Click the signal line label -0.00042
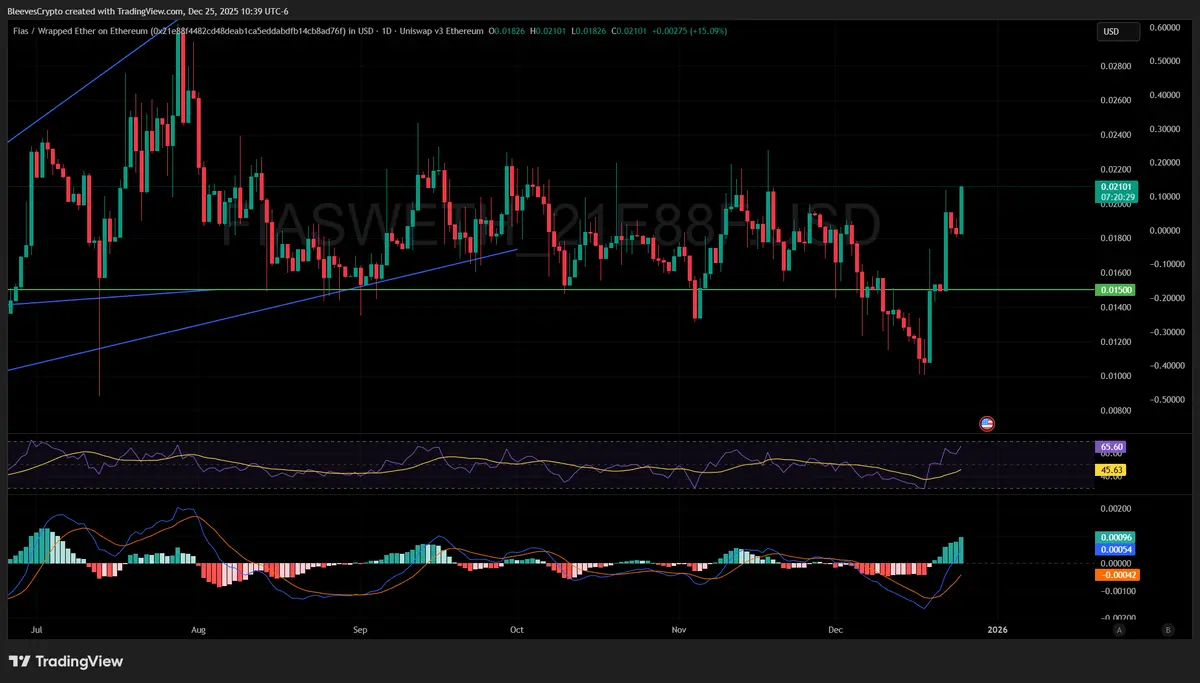1200x683 pixels. tap(1118, 575)
